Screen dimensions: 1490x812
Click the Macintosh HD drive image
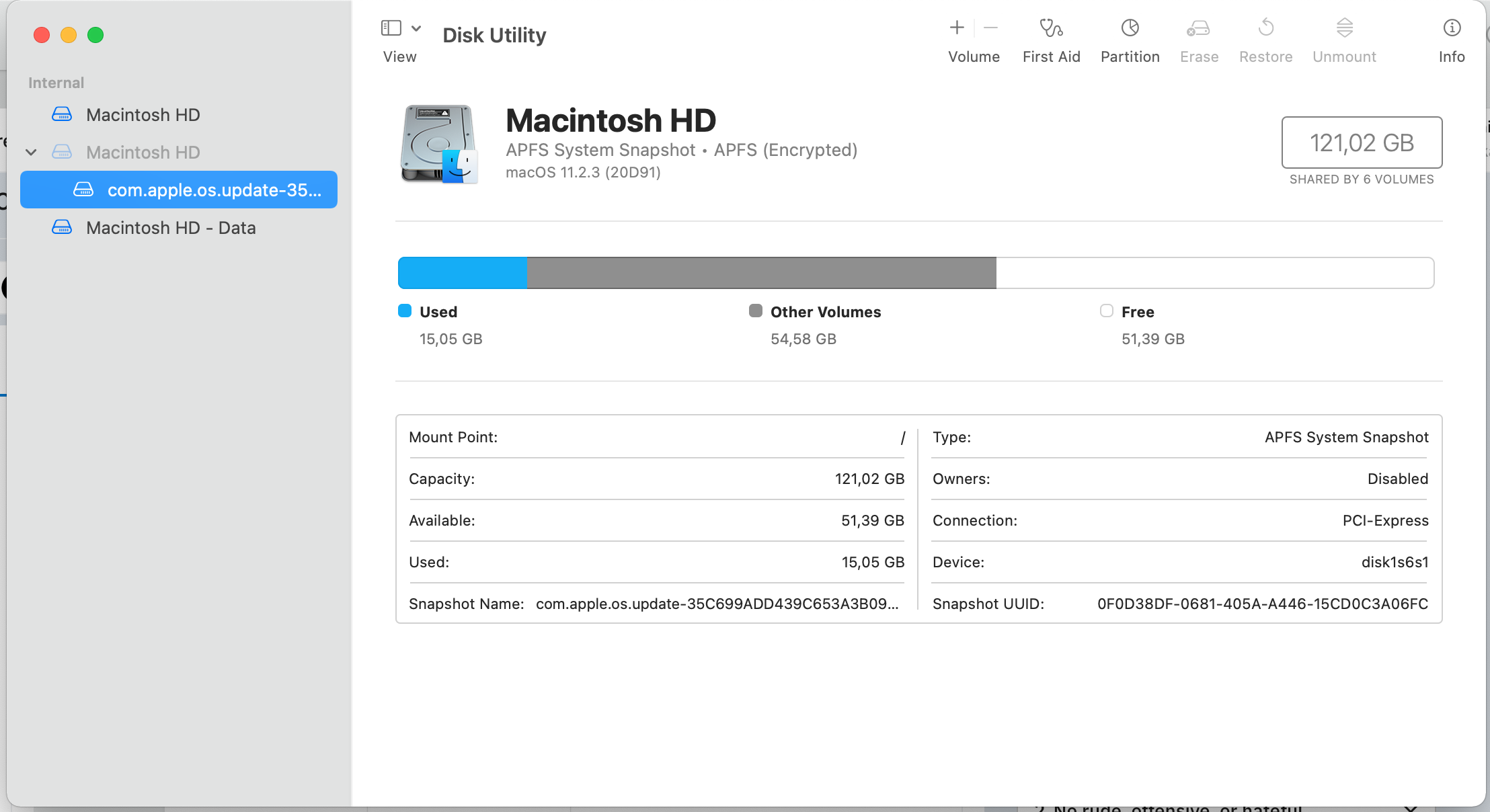[x=438, y=144]
